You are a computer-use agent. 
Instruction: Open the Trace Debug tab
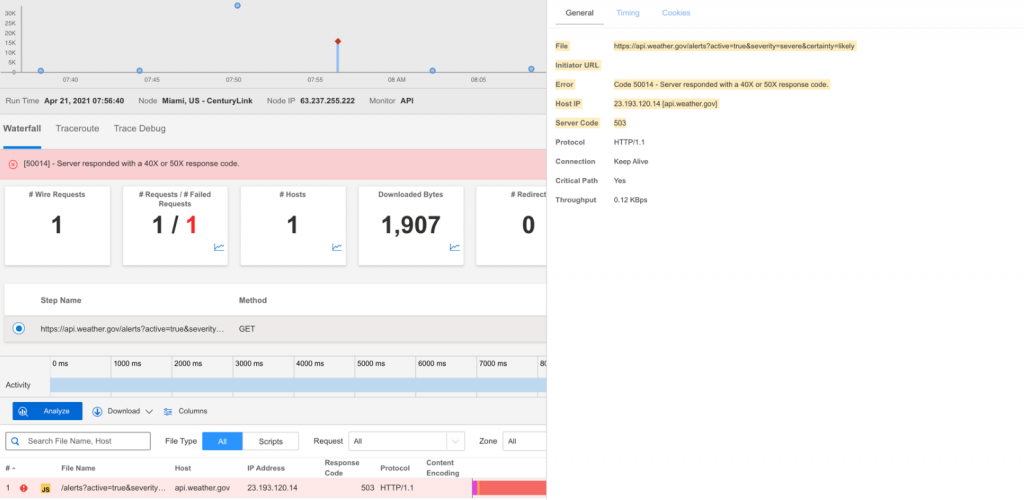(140, 129)
